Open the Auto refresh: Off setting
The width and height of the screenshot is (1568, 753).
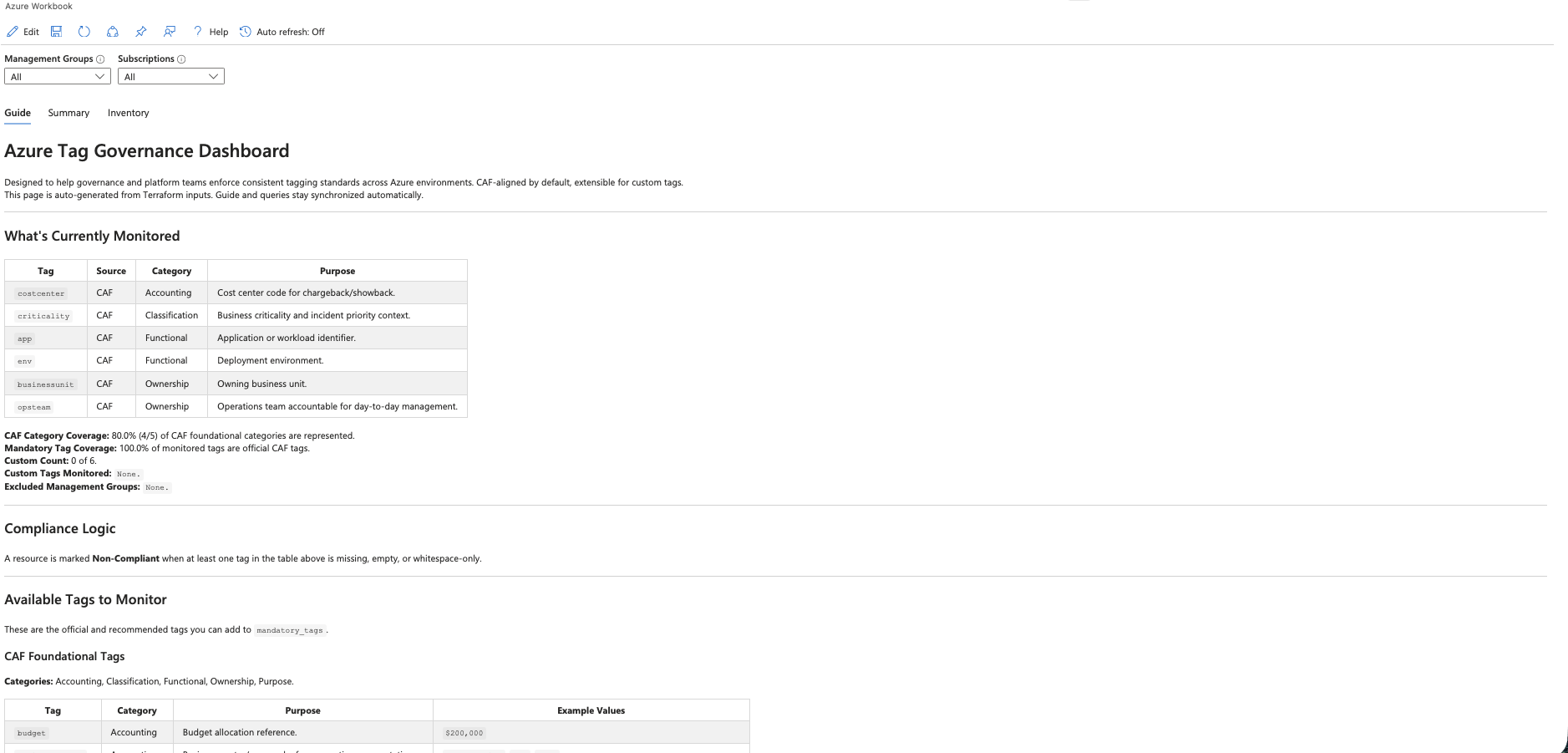(282, 32)
